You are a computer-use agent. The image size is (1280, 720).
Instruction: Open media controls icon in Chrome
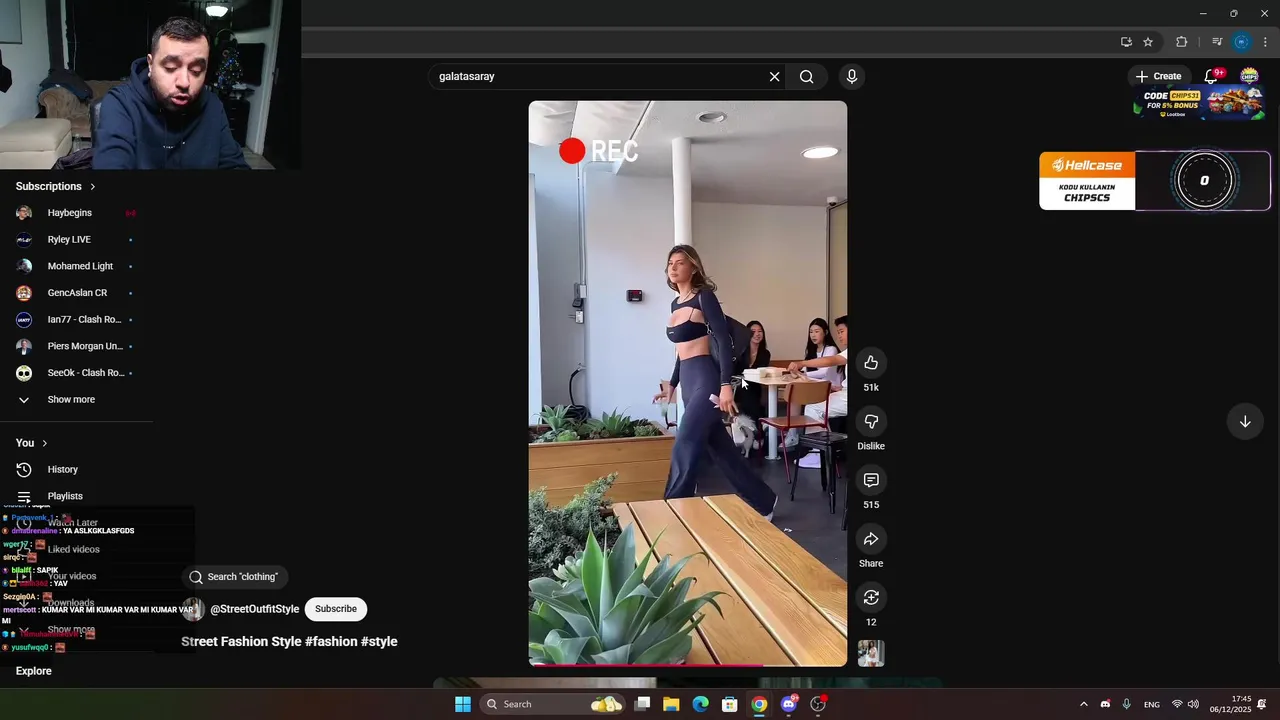click(x=1217, y=42)
